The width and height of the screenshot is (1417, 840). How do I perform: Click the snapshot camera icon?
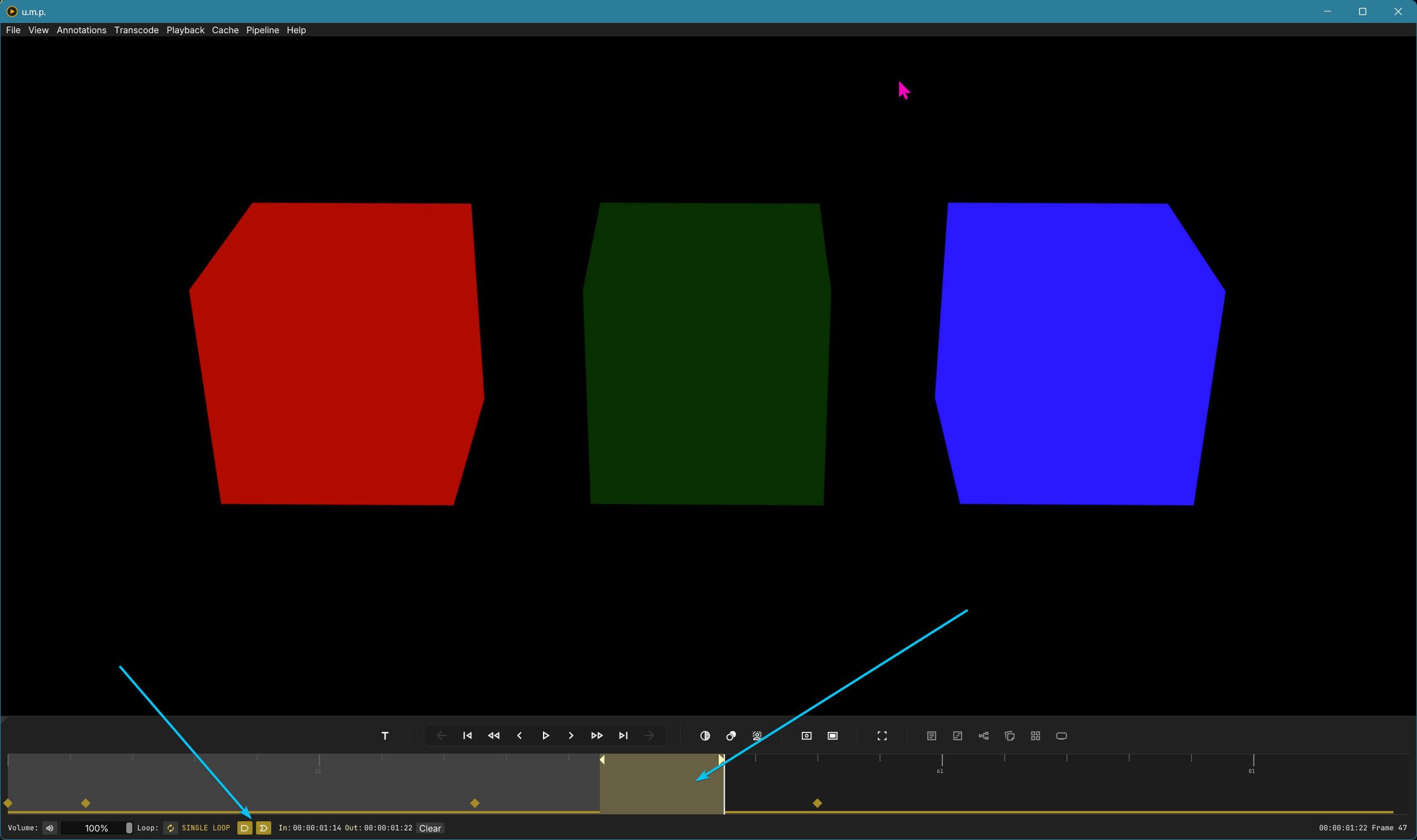click(806, 736)
